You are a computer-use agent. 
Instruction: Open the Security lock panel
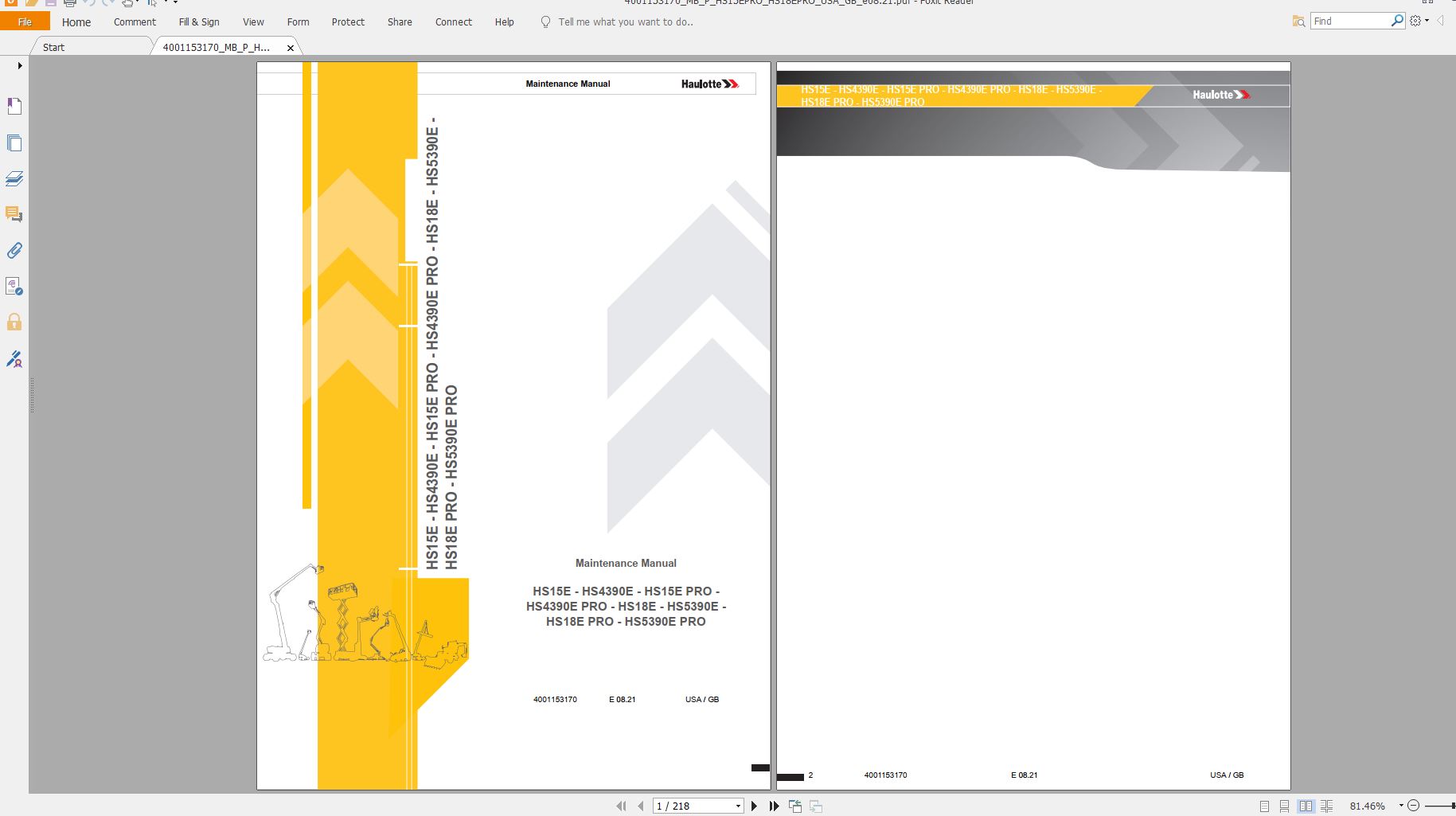coord(14,322)
